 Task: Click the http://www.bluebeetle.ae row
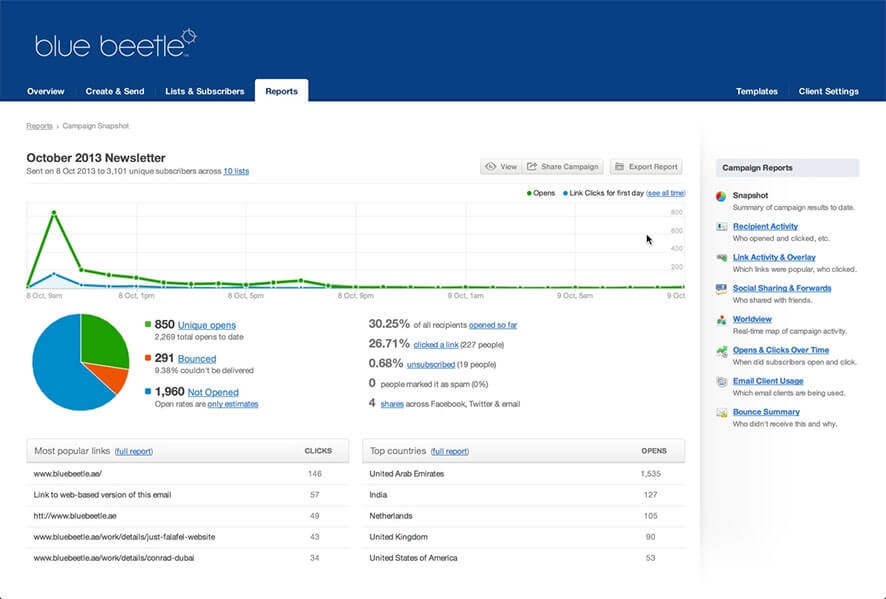pos(188,516)
